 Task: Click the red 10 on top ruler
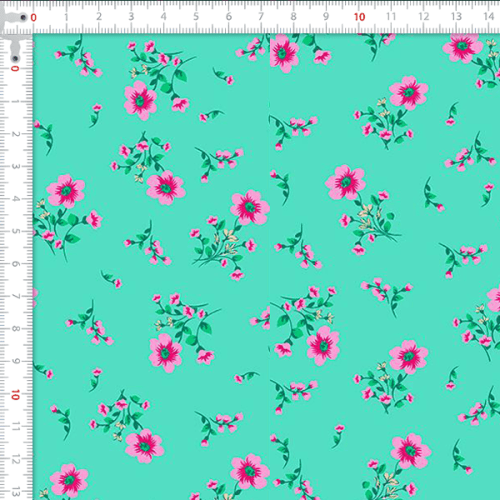coord(359,17)
